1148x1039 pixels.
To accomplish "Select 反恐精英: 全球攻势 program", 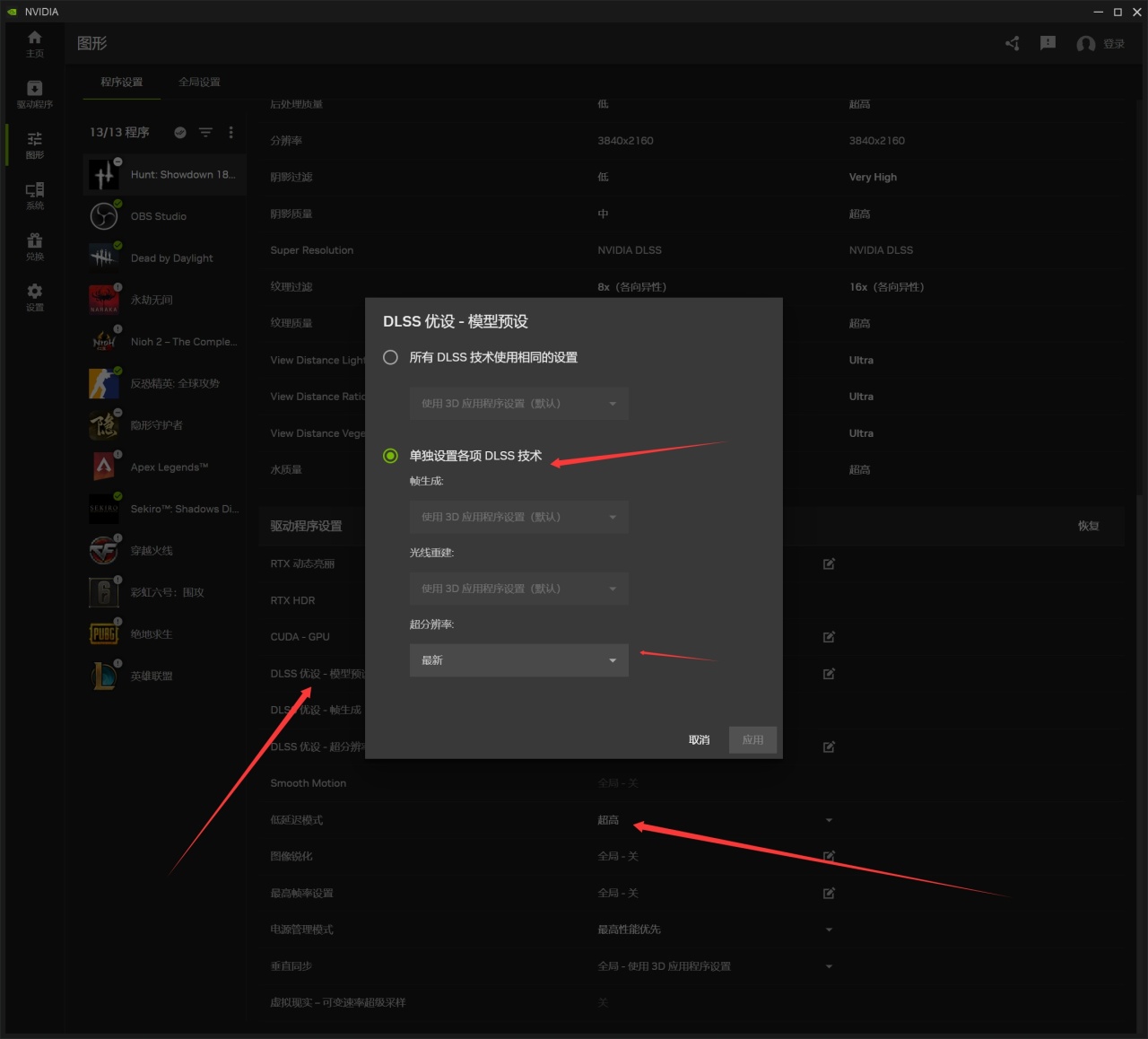I will coord(165,383).
